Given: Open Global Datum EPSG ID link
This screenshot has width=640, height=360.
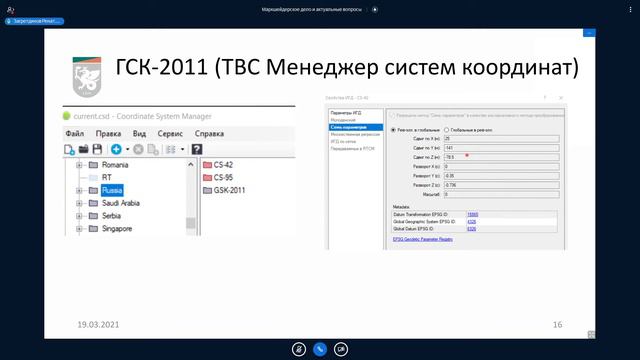Looking at the screenshot, I should 471,229.
